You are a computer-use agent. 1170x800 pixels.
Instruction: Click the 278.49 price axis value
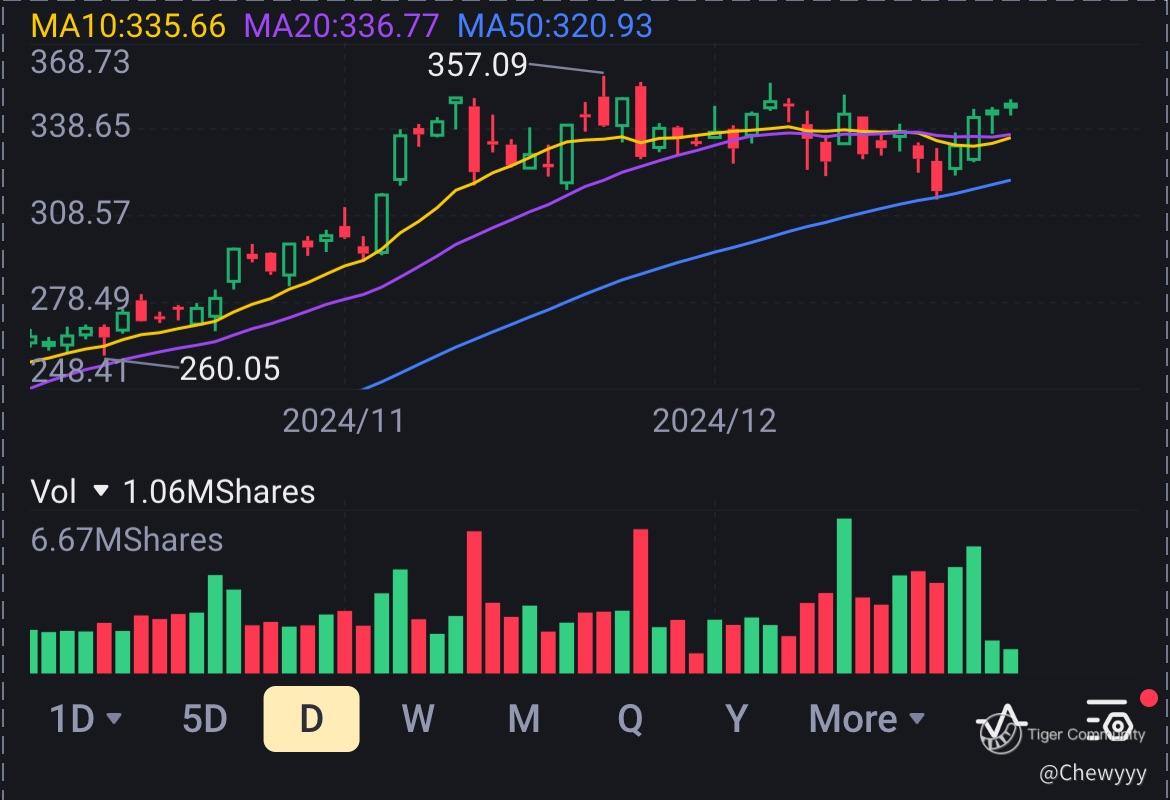[81, 299]
